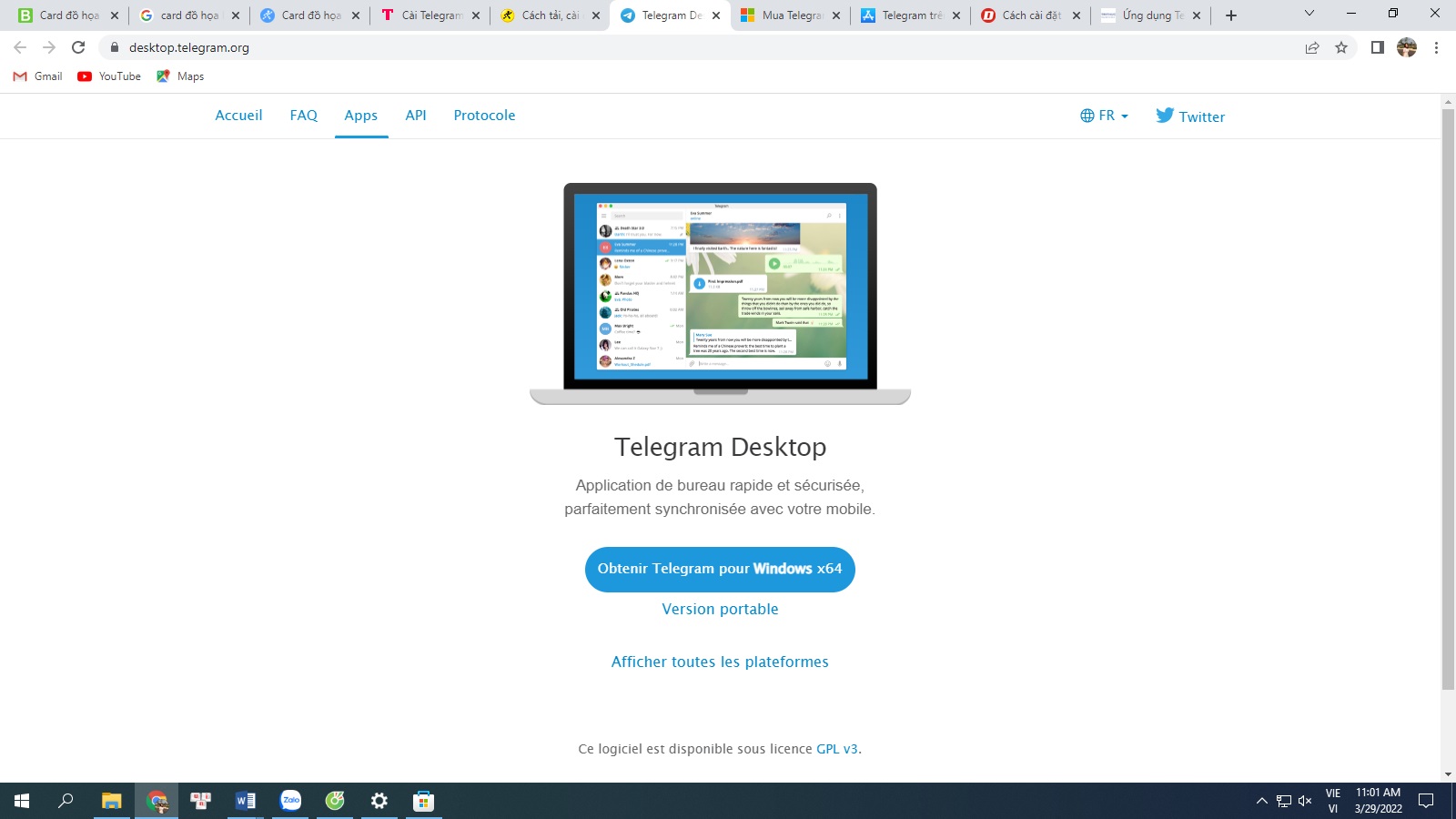Open a new browser tab with plus
The image size is (1456, 819).
coord(1231,15)
